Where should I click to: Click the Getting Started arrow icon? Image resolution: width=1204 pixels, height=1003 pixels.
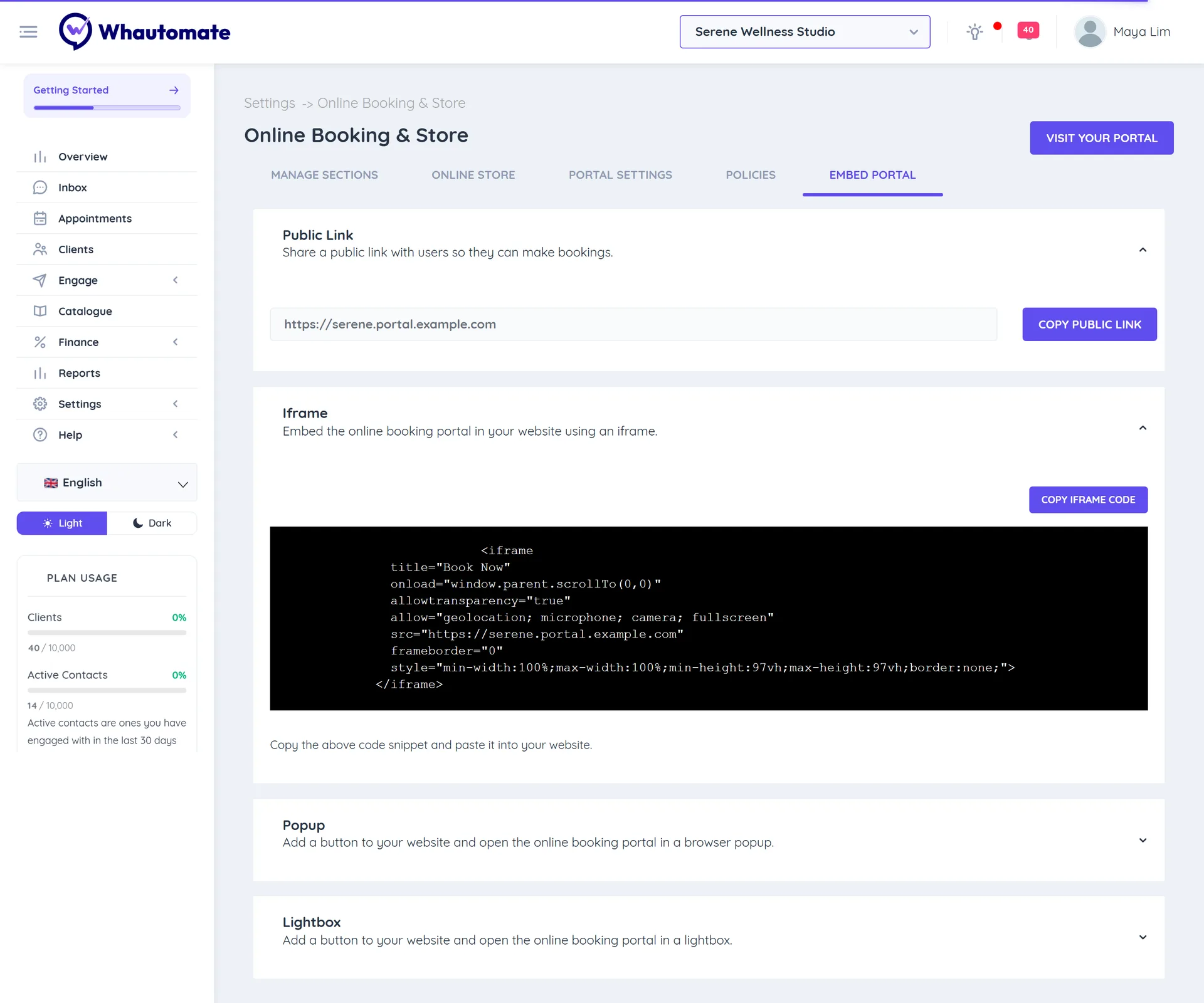coord(174,90)
